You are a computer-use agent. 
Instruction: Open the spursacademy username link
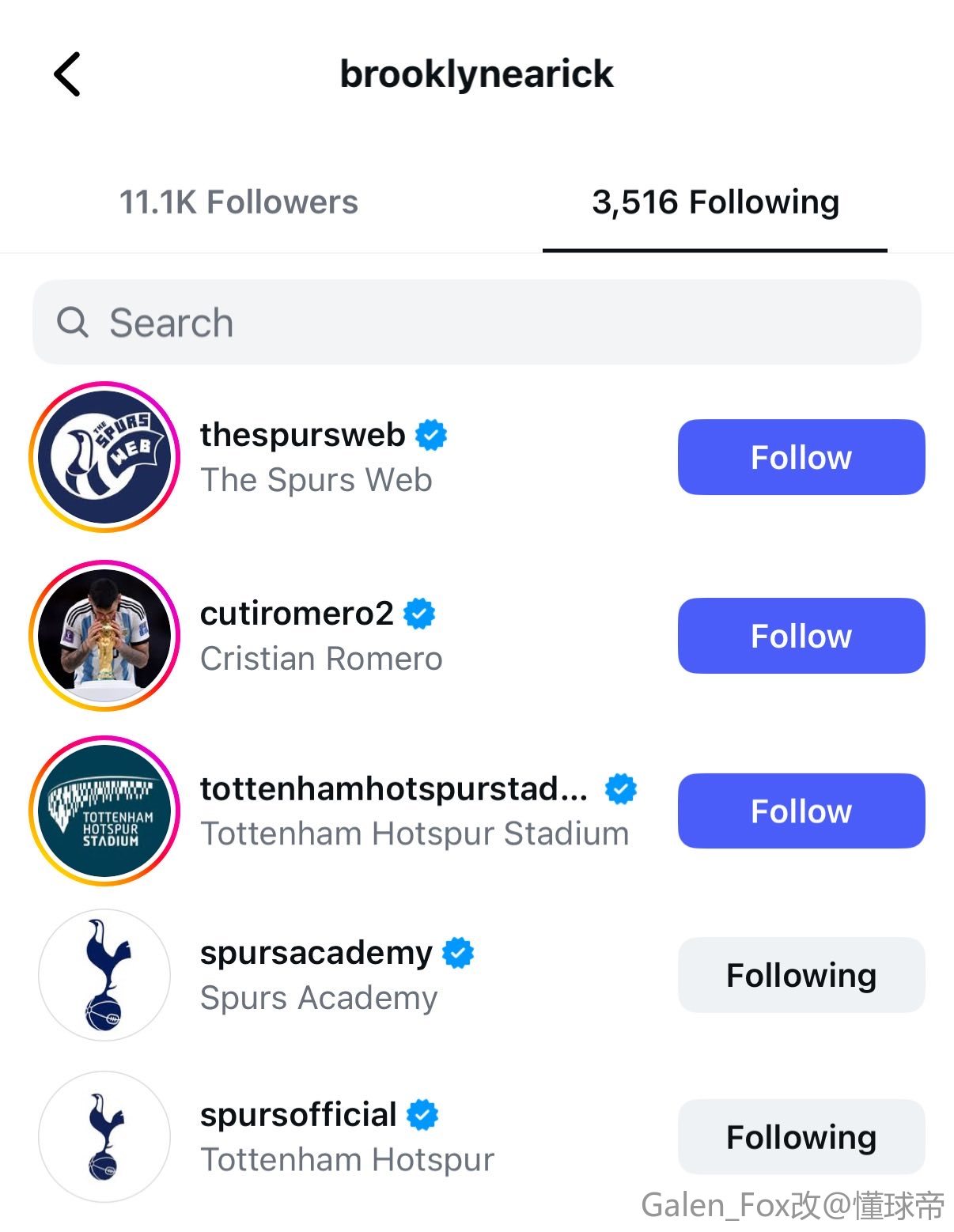(x=316, y=953)
